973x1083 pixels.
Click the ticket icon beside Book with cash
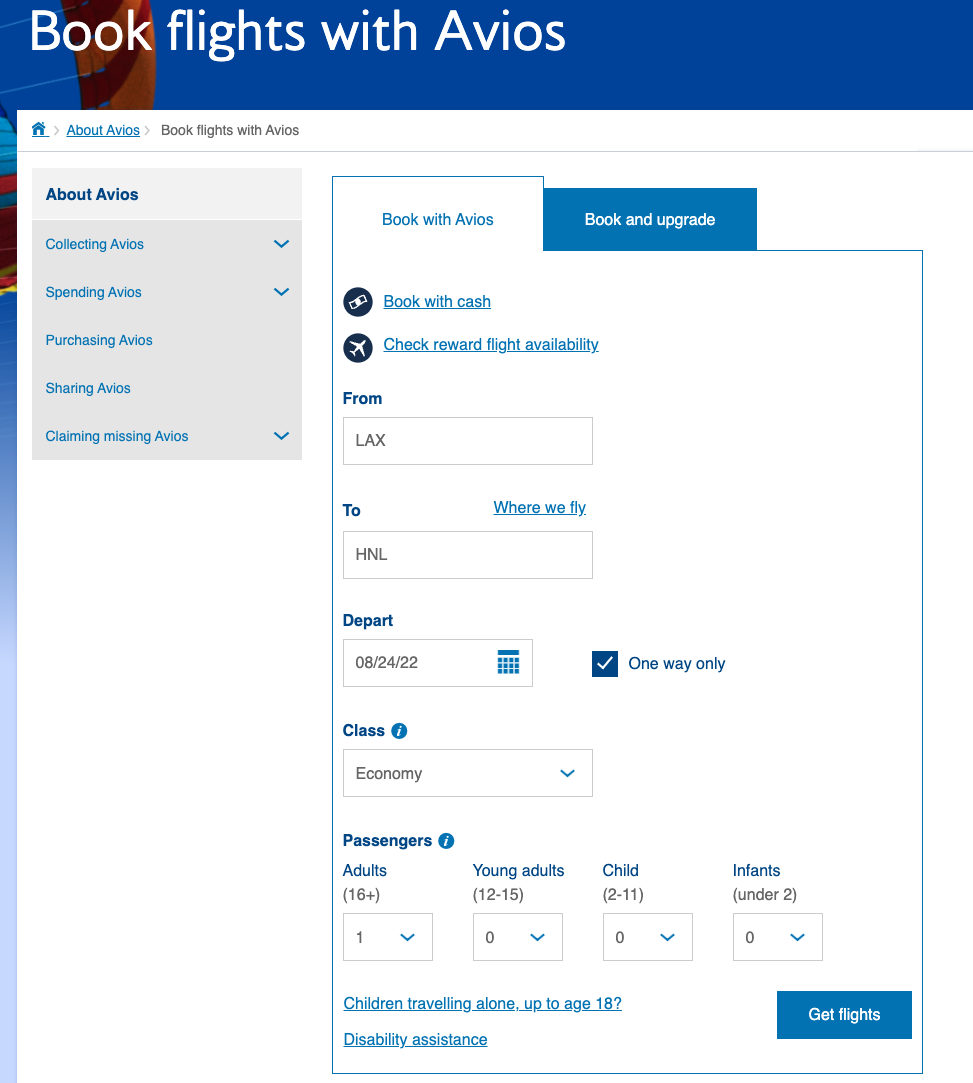click(x=358, y=302)
